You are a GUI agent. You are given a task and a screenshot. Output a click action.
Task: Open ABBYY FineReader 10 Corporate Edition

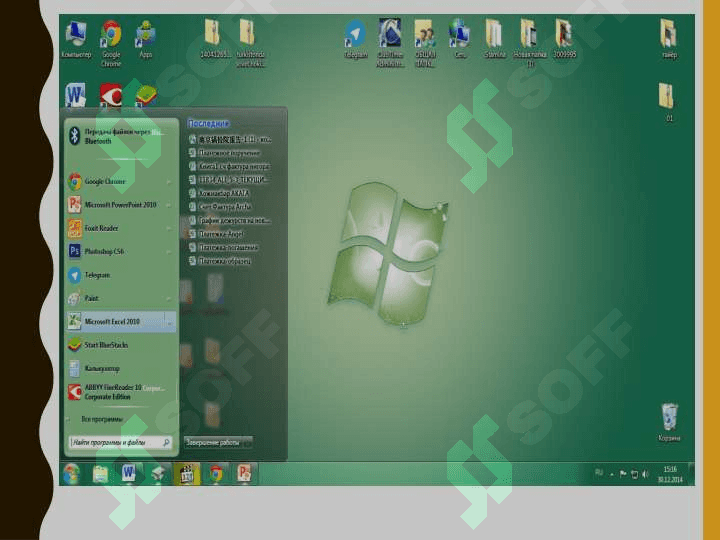pyautogui.click(x=120, y=392)
